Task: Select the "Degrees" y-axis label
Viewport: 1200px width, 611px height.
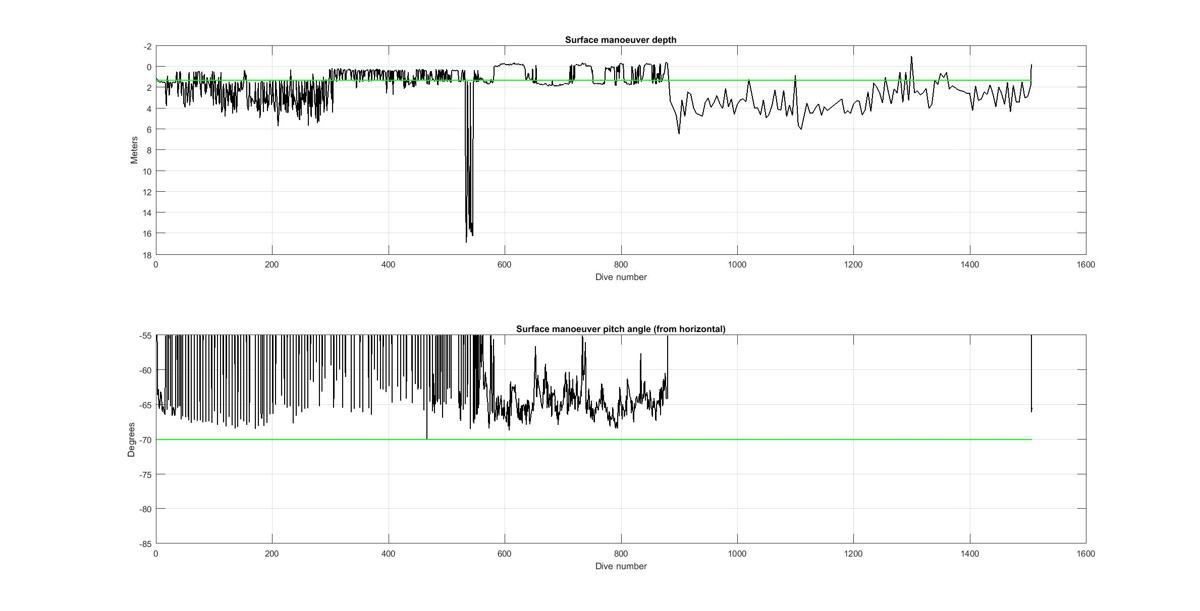Action: click(x=132, y=440)
